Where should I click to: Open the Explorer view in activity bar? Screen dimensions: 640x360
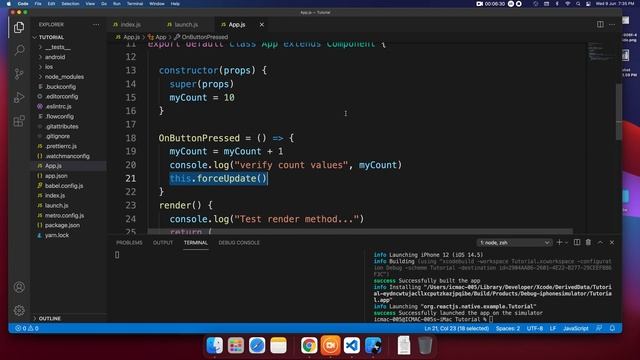pyautogui.click(x=19, y=27)
